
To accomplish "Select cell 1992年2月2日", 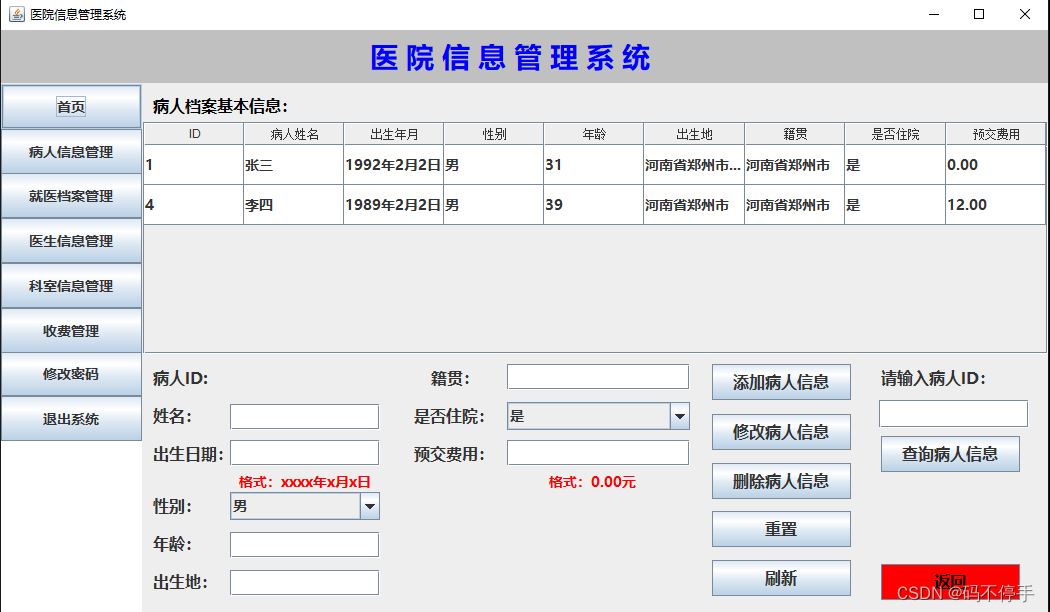I will pyautogui.click(x=394, y=165).
